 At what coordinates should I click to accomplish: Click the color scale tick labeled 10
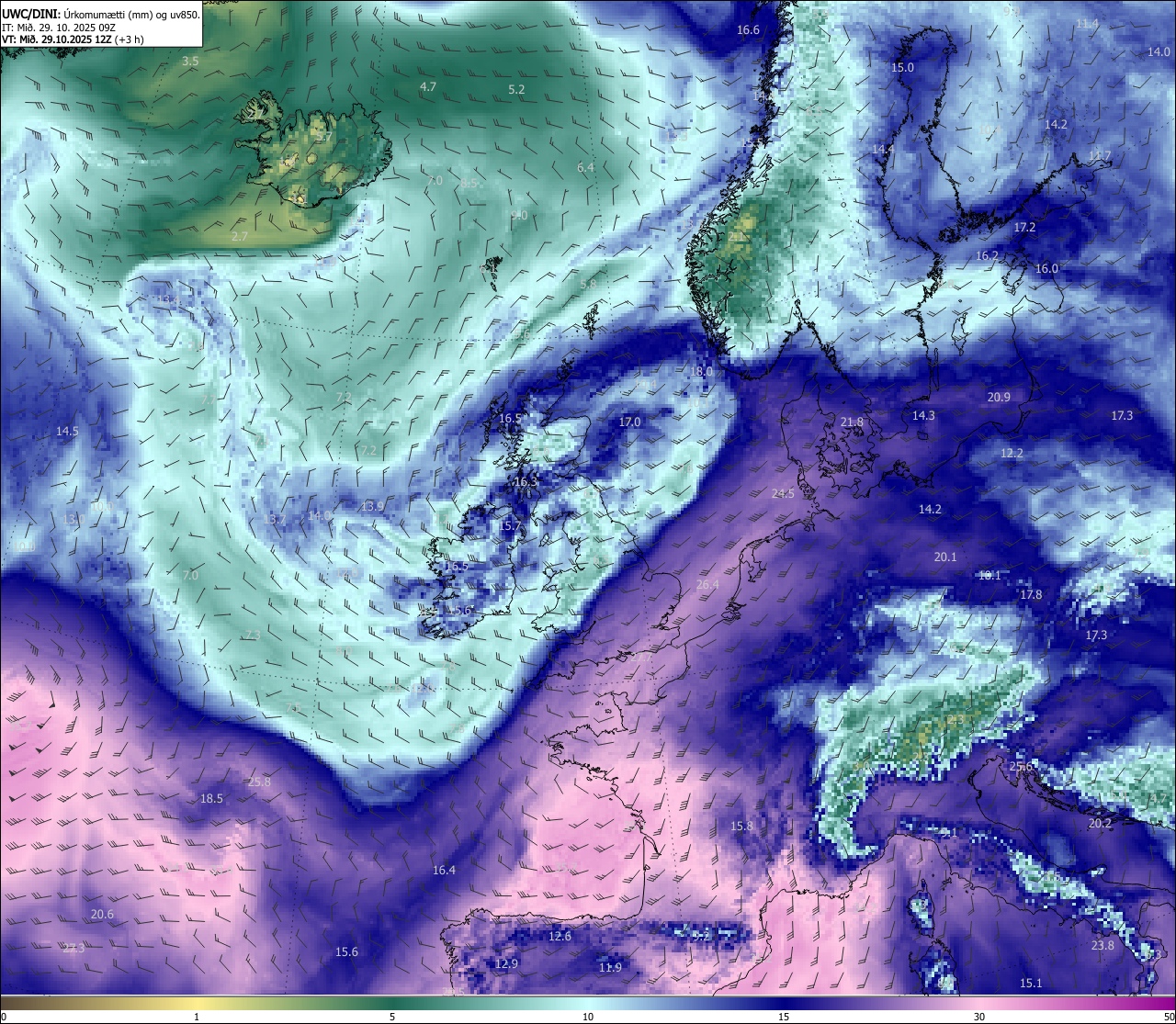588,1017
